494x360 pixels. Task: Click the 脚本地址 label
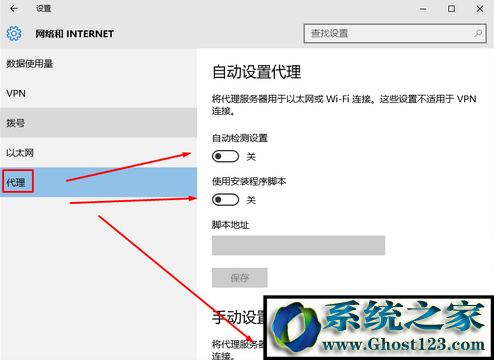pyautogui.click(x=230, y=225)
